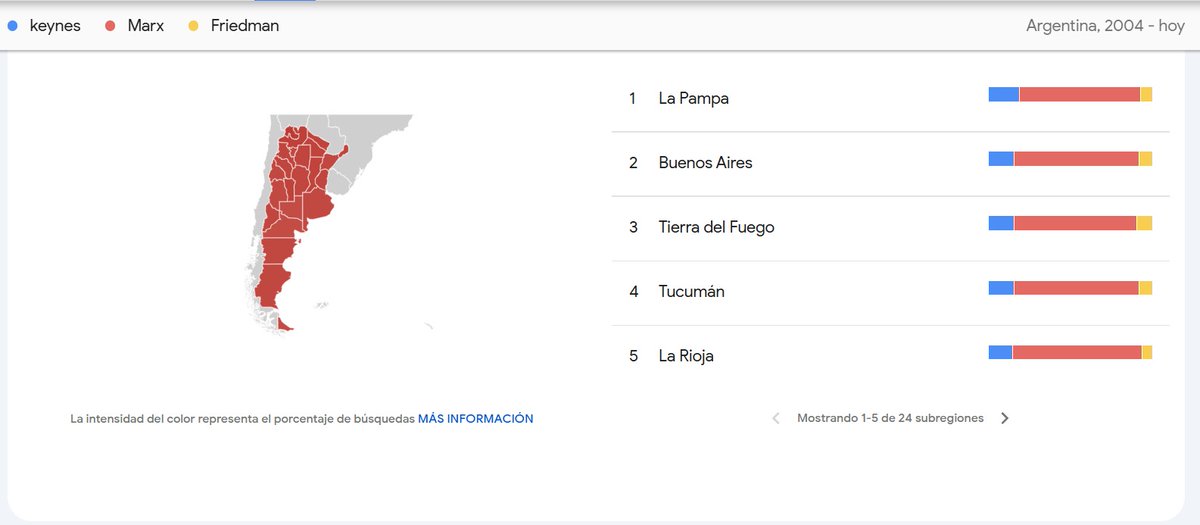Go to previous page of subregions
The image size is (1200, 525).
(776, 418)
